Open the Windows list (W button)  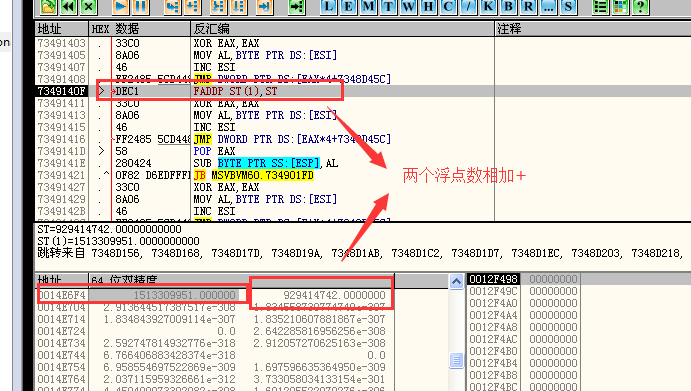pos(409,7)
